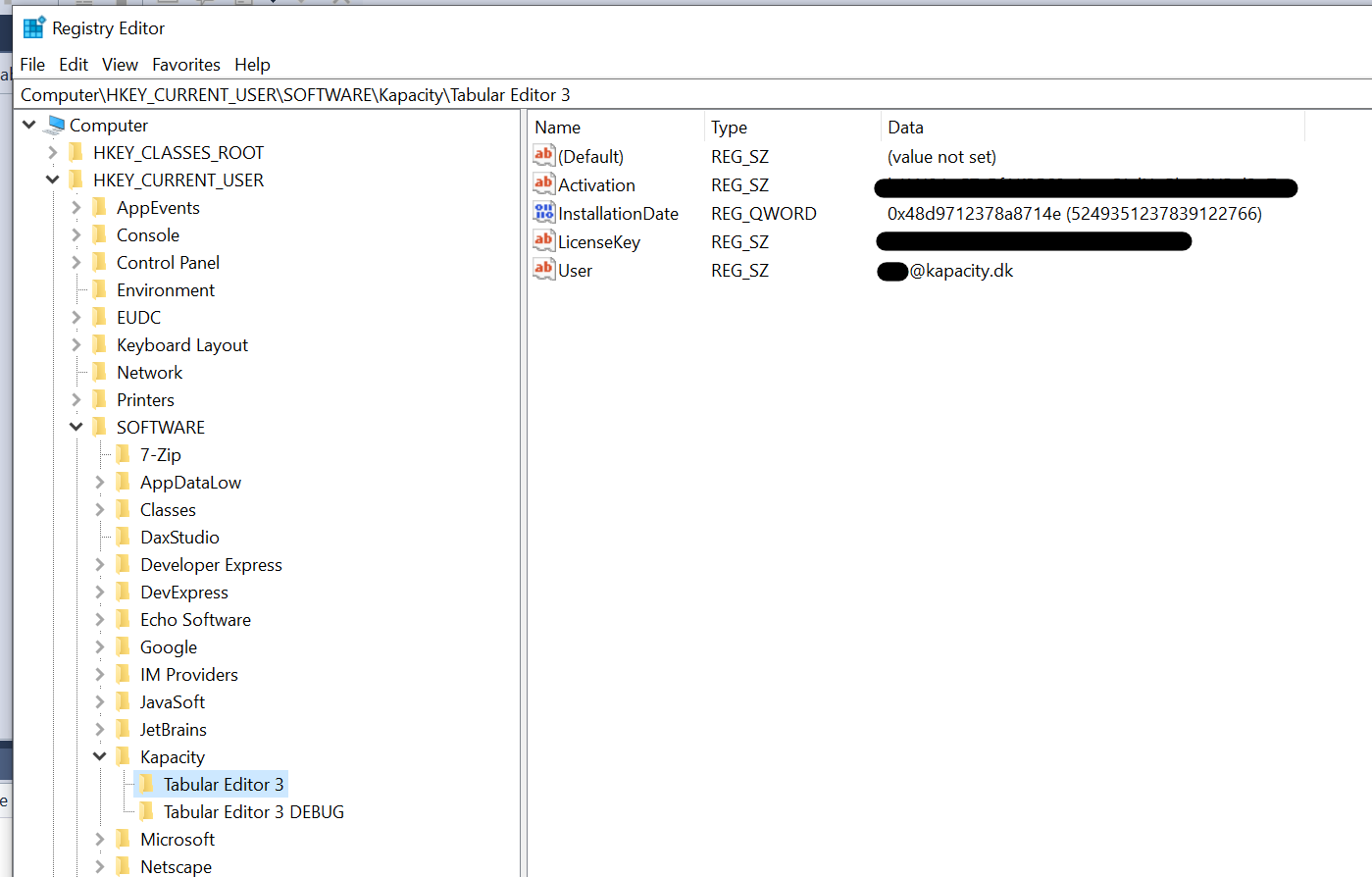Click the ab icon next to LicenseKey
The height and width of the screenshot is (877, 1372).
click(x=543, y=240)
